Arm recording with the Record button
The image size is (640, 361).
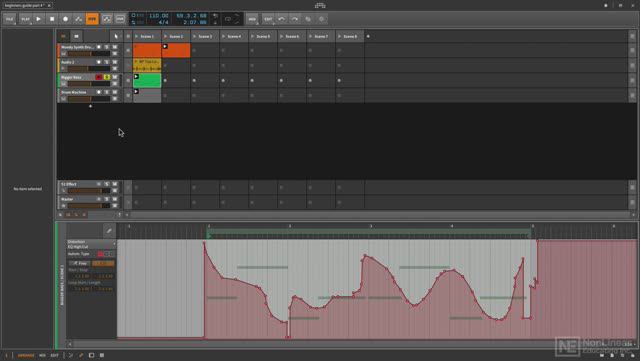pos(65,19)
